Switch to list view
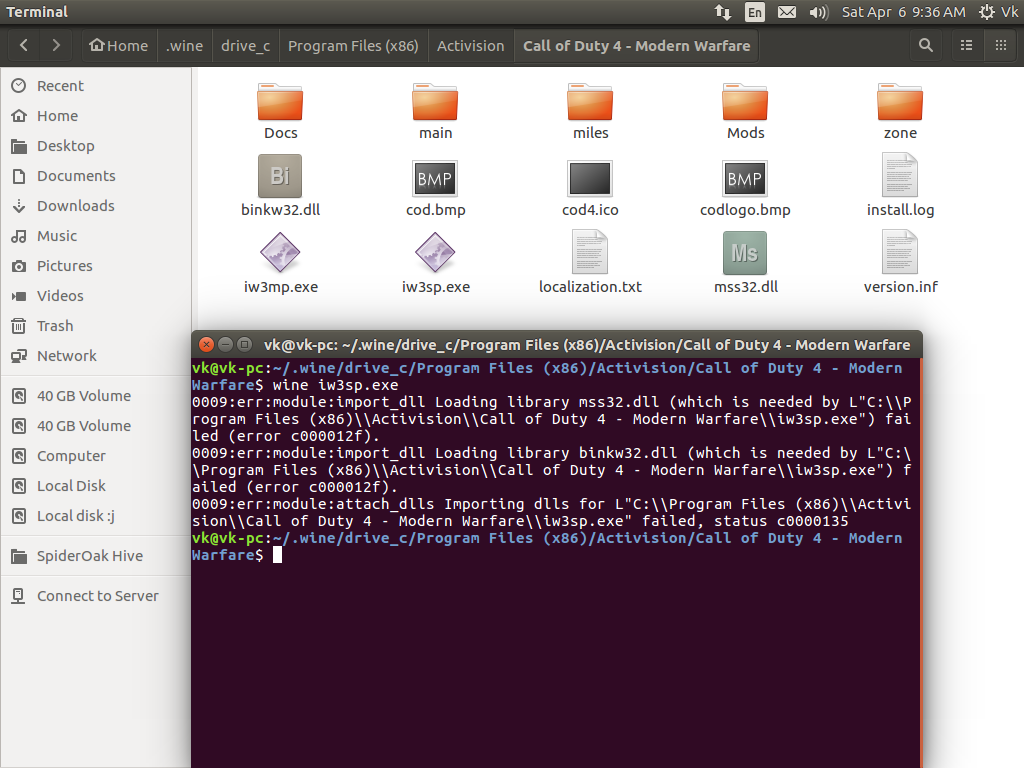 [967, 46]
